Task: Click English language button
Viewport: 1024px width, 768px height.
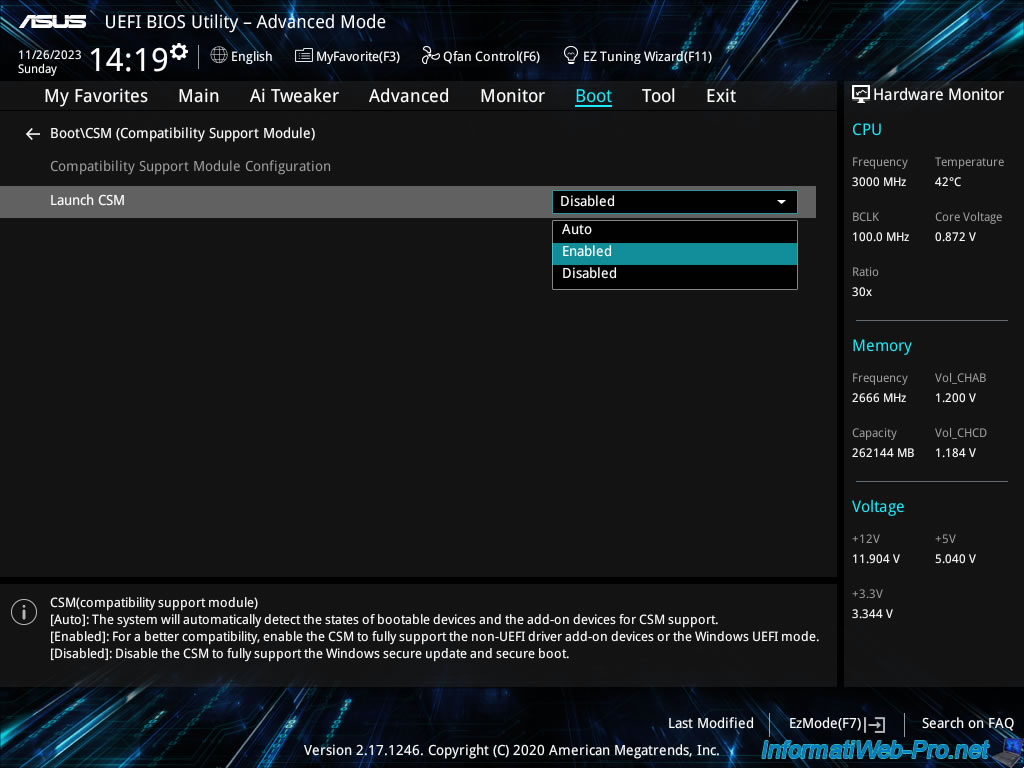Action: (x=251, y=56)
